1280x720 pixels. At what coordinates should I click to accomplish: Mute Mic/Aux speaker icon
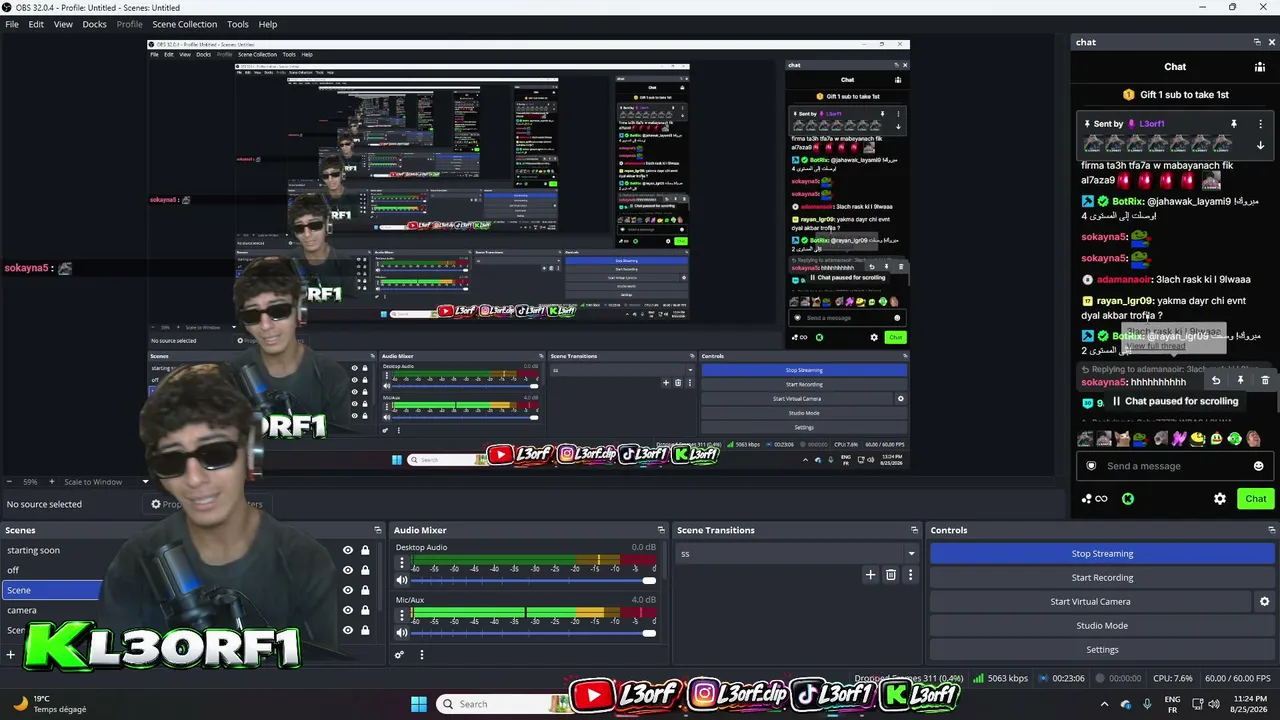(x=402, y=633)
